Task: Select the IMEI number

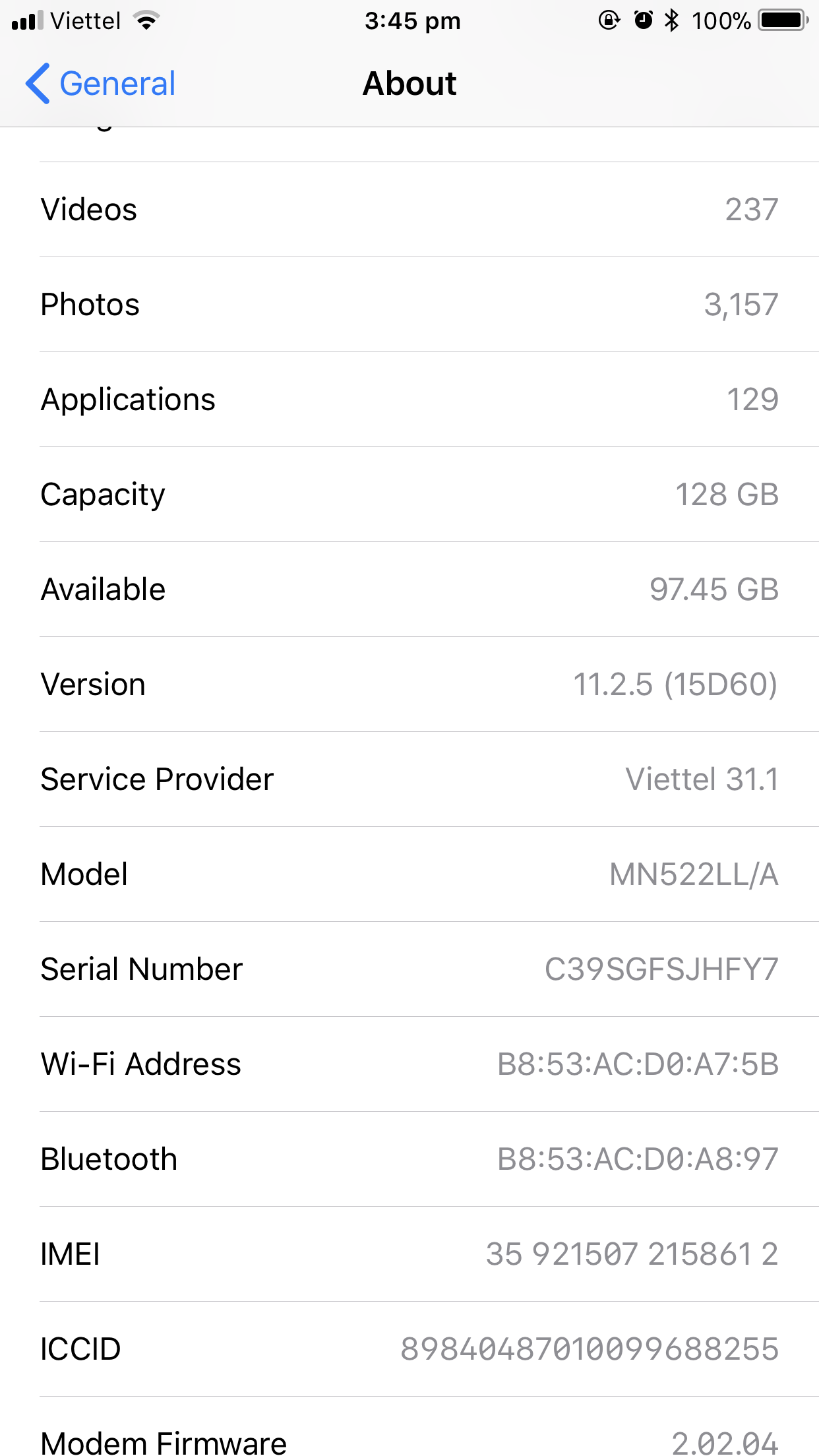Action: tap(632, 1254)
